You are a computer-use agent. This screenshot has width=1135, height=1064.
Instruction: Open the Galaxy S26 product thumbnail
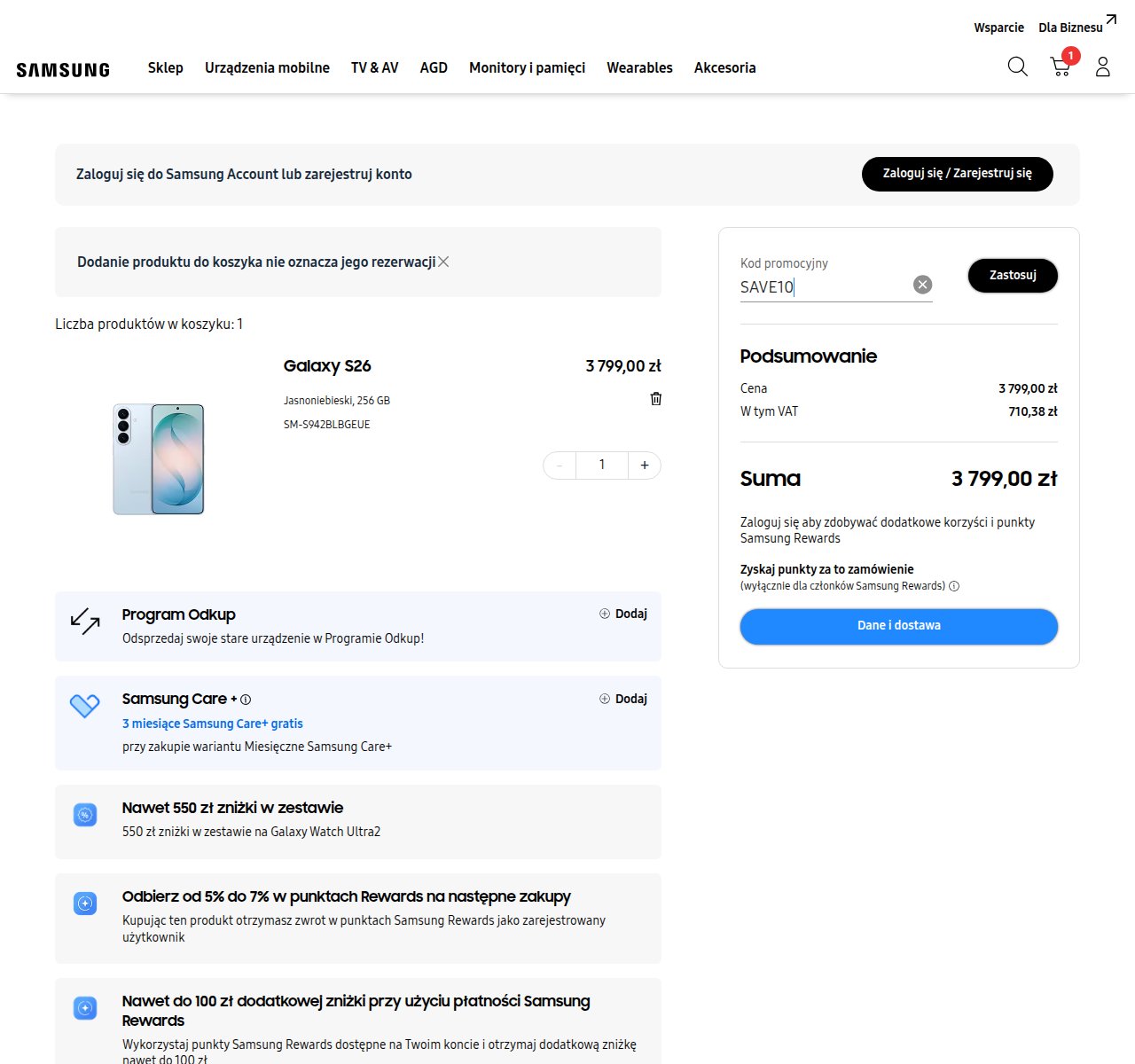[159, 458]
